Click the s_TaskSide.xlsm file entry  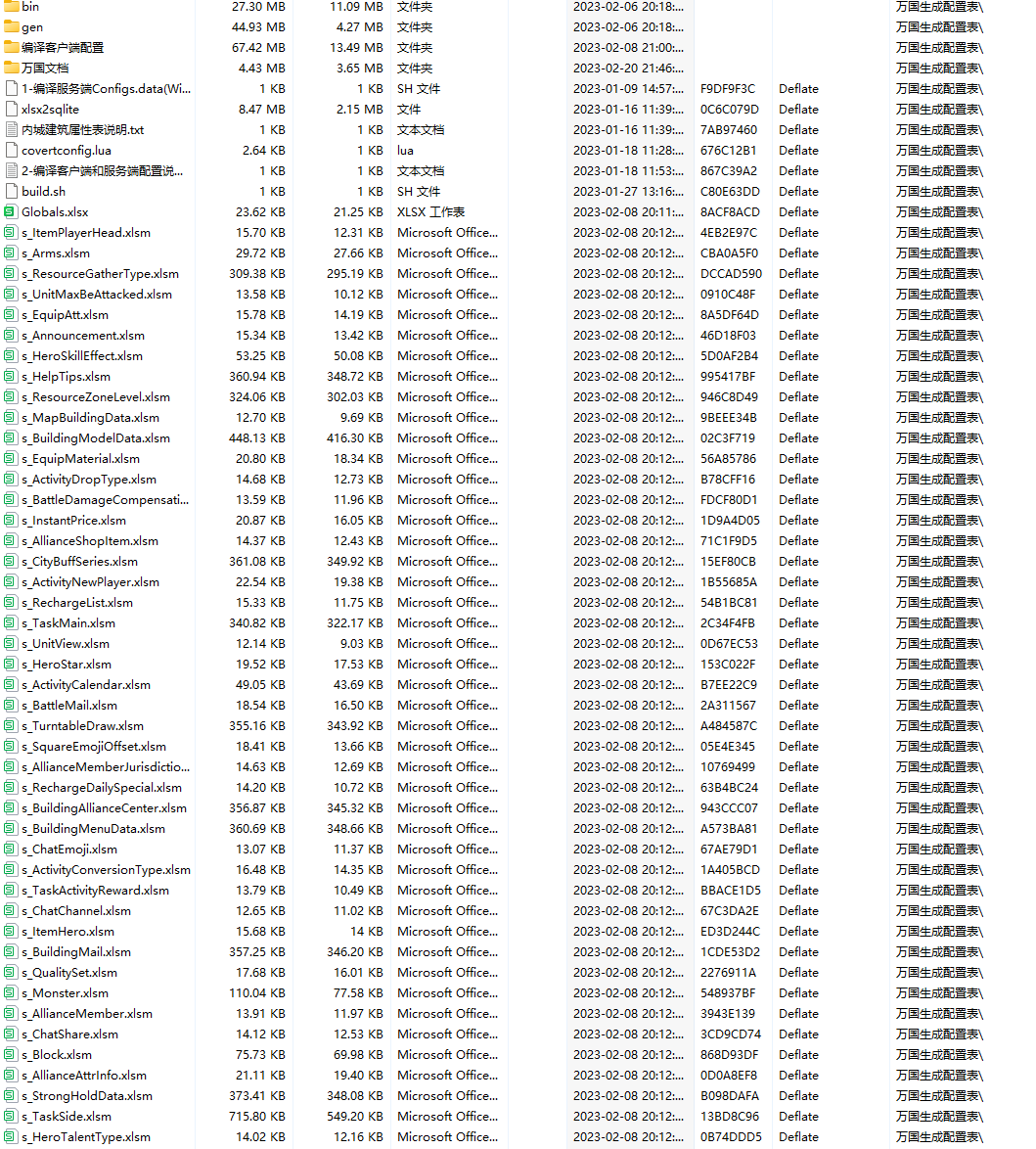(67, 1116)
